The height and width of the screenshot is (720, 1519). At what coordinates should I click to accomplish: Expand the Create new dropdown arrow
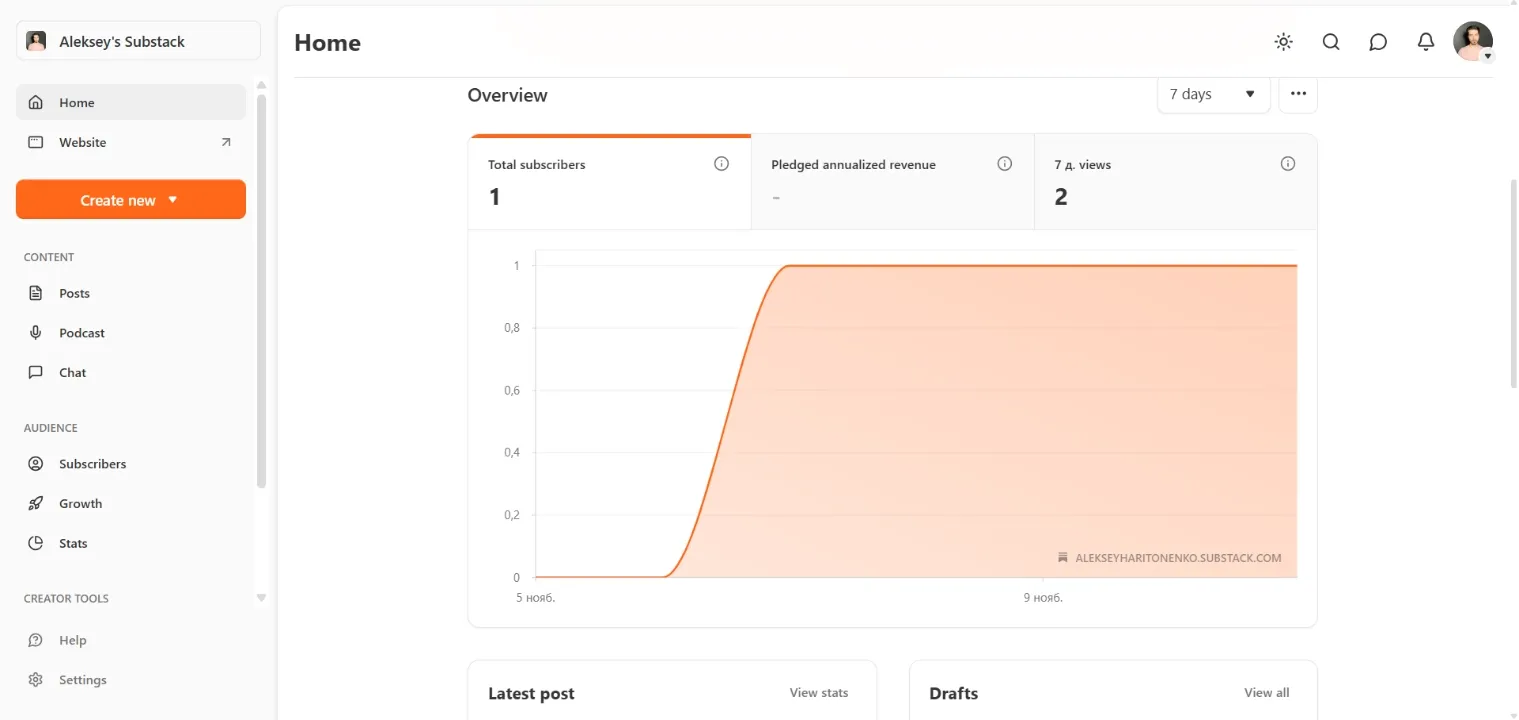(x=173, y=200)
